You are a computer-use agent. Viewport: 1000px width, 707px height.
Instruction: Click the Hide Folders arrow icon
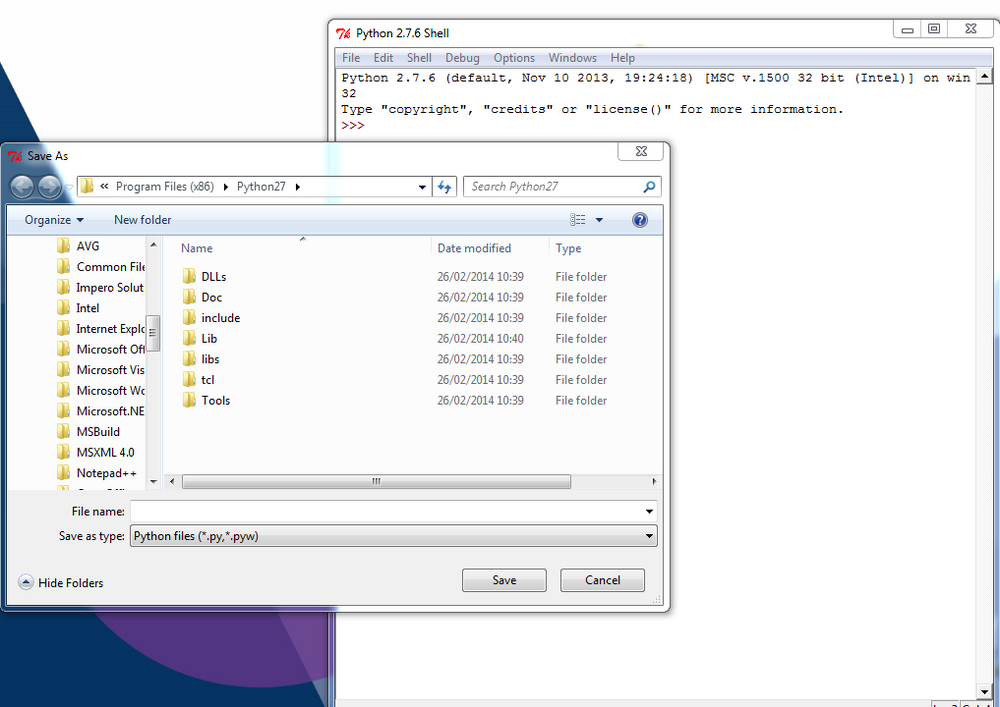click(26, 582)
